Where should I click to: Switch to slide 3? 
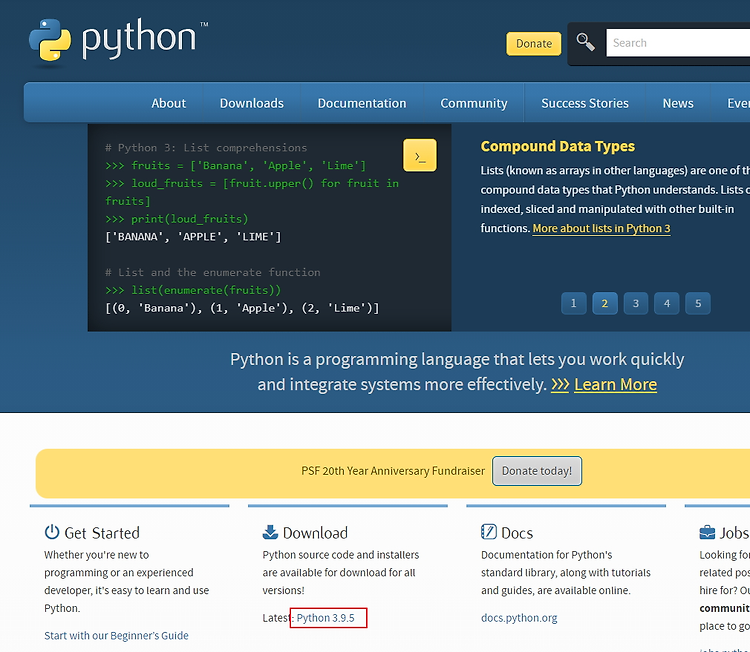[x=636, y=303]
